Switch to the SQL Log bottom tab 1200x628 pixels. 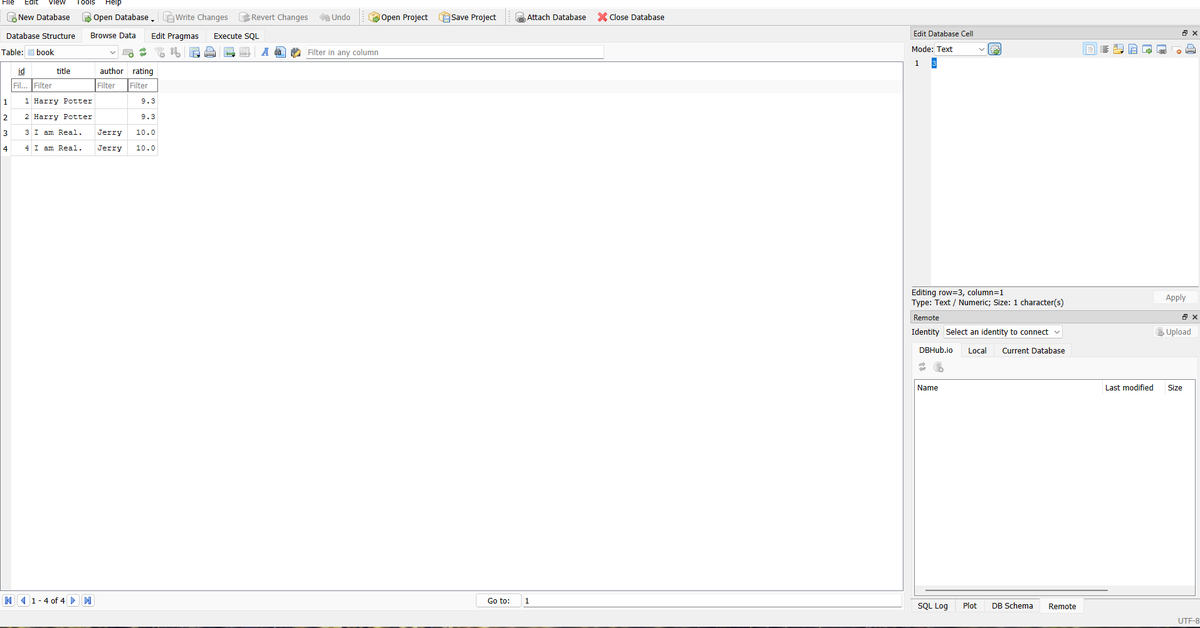(x=933, y=606)
